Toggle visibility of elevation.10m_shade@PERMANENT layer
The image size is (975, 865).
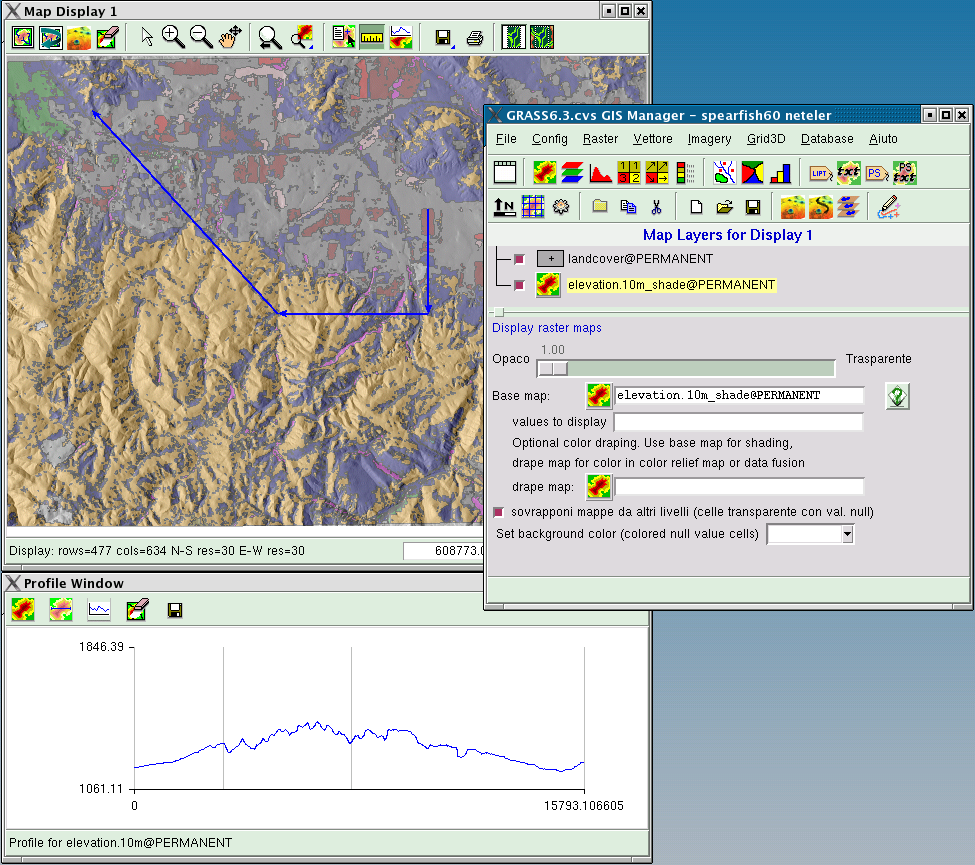click(x=519, y=285)
